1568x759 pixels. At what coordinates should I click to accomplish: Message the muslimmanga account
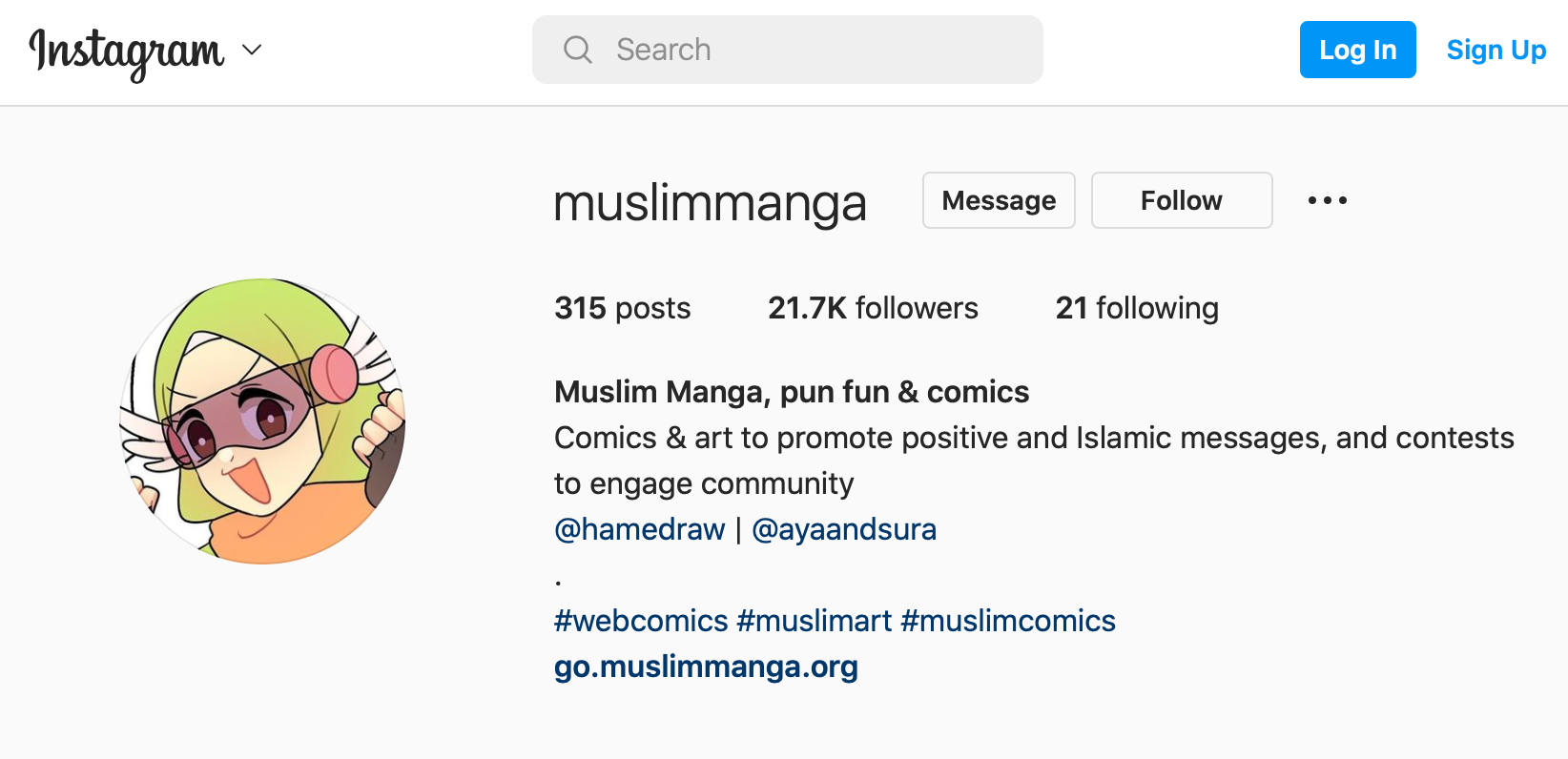tap(999, 200)
